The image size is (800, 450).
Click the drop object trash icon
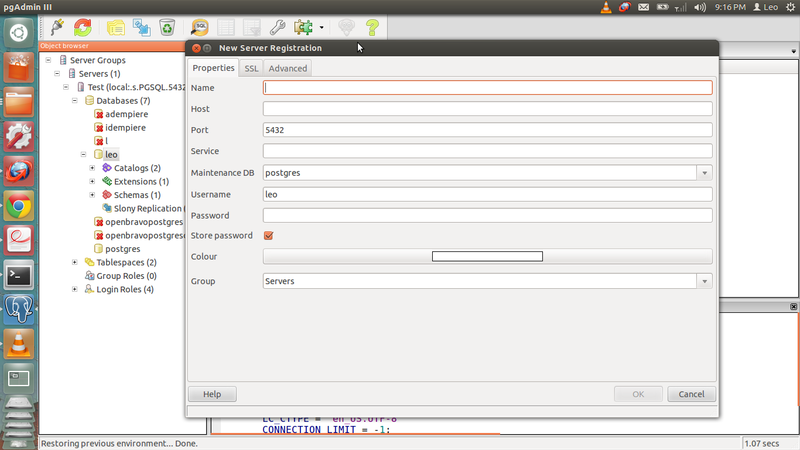[x=167, y=27]
